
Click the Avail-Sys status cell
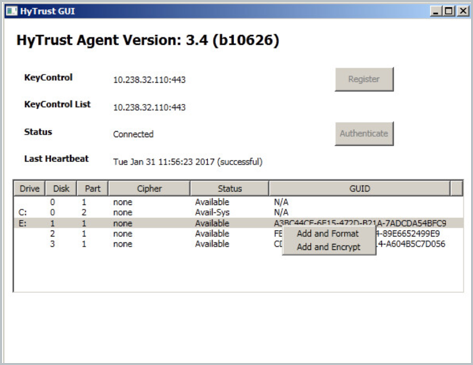(212, 212)
